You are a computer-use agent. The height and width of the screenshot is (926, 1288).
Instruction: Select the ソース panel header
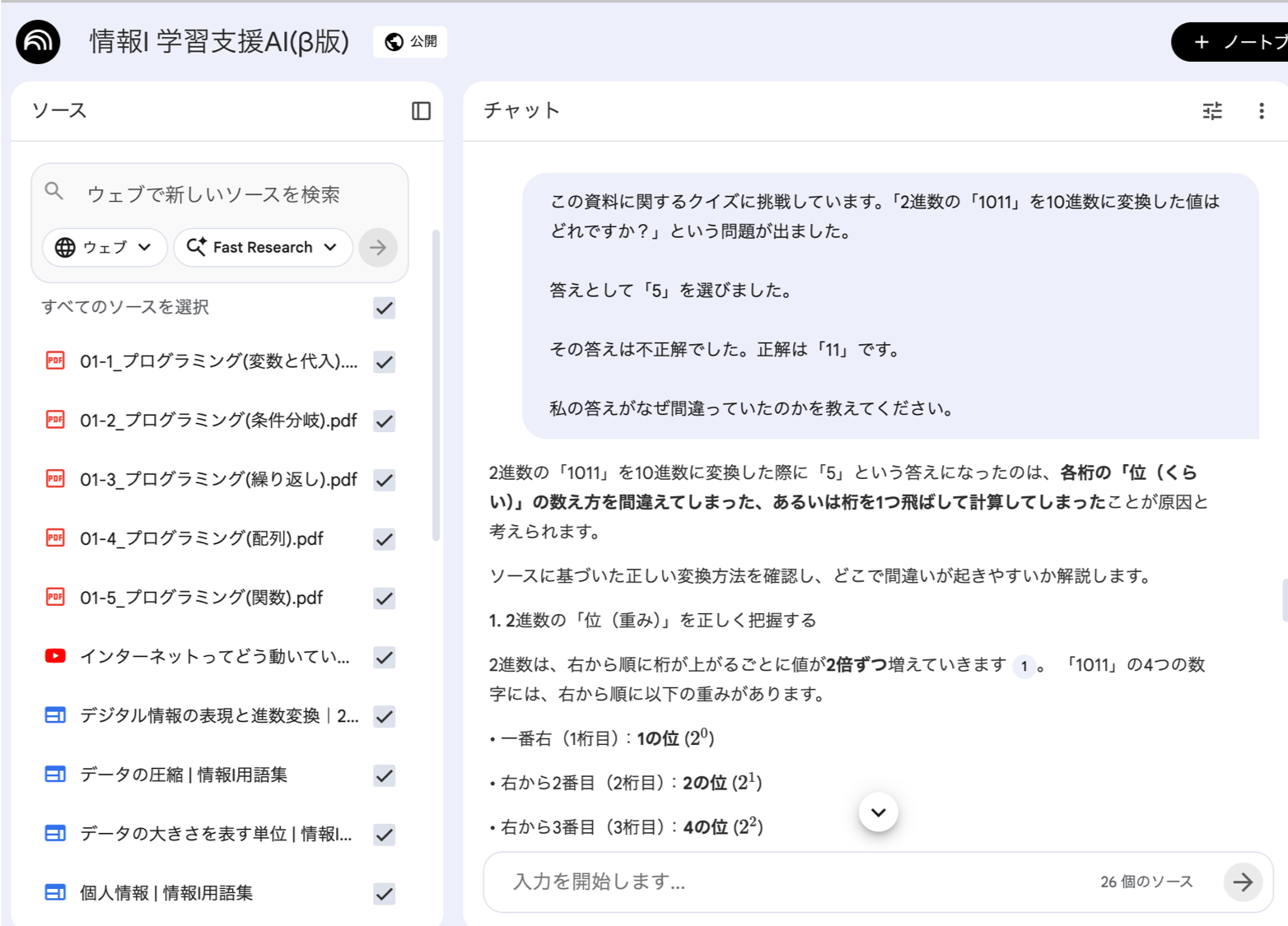tap(58, 109)
